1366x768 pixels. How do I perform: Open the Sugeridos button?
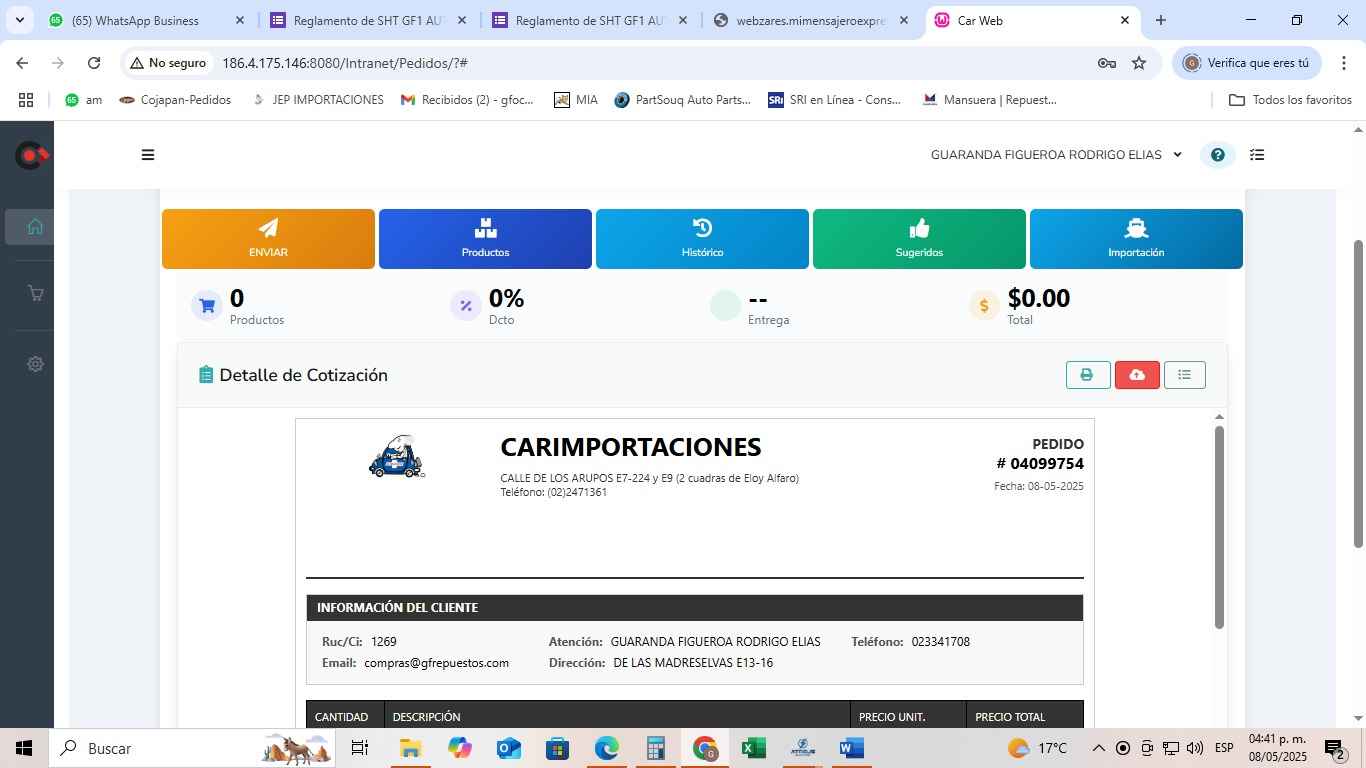(x=919, y=239)
